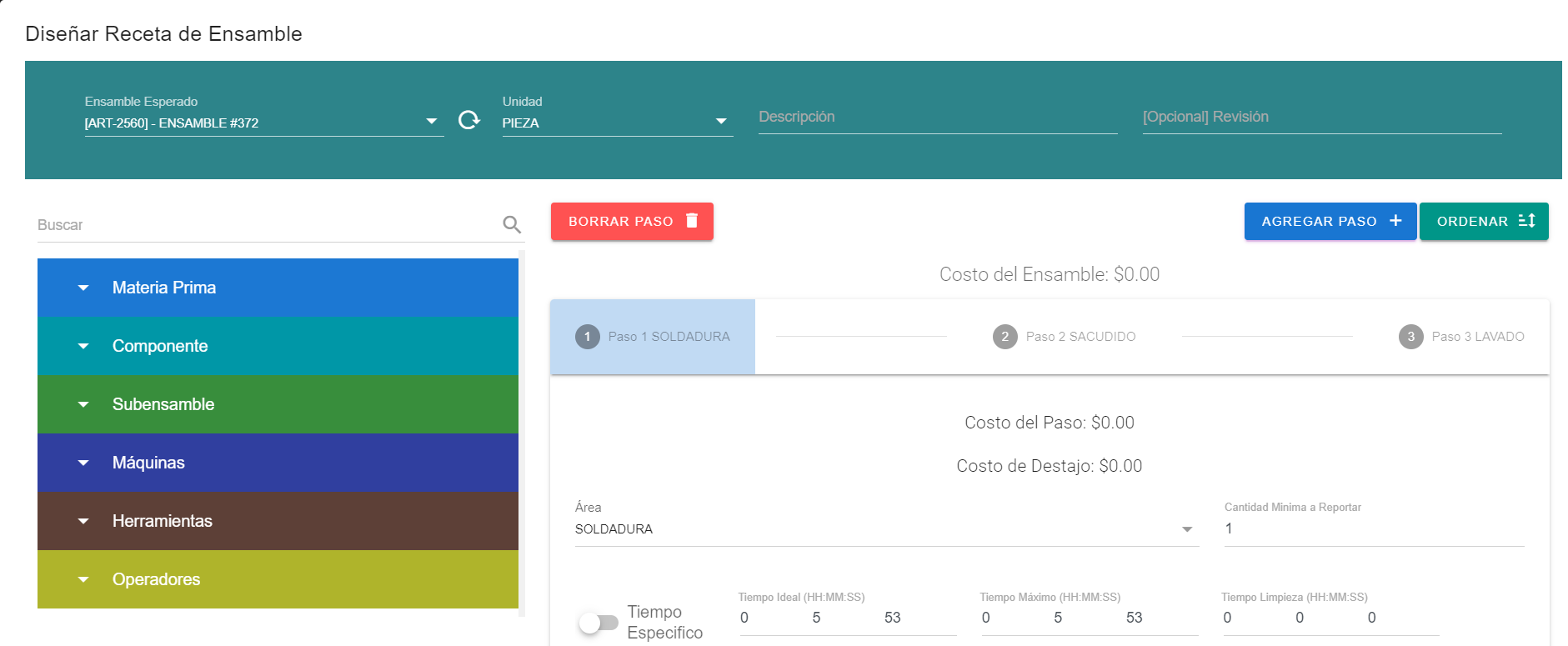This screenshot has width=1568, height=646.
Task: Switch to Paso 2 SACUDIDO tab
Action: (1080, 337)
